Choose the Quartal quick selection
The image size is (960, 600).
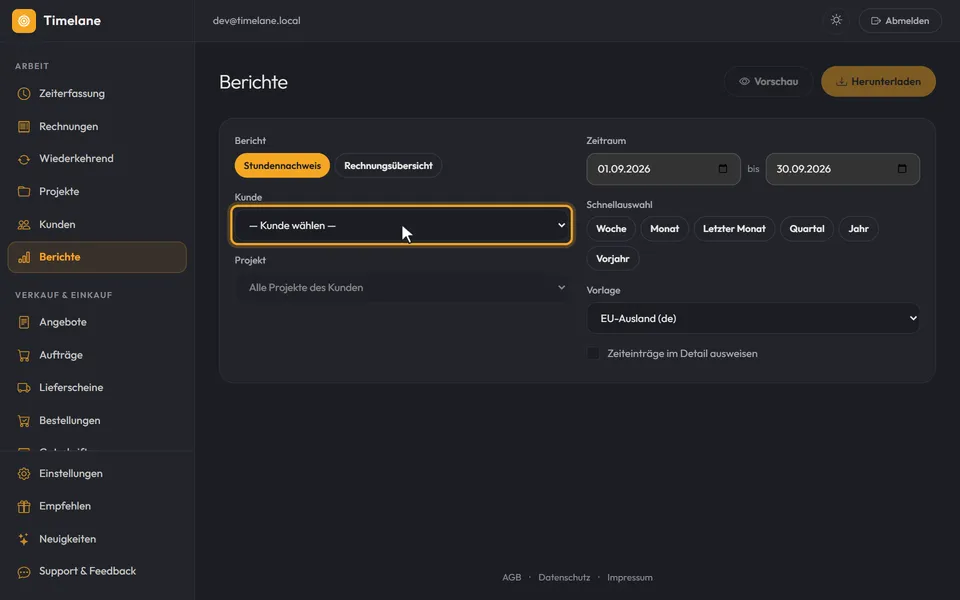807,228
